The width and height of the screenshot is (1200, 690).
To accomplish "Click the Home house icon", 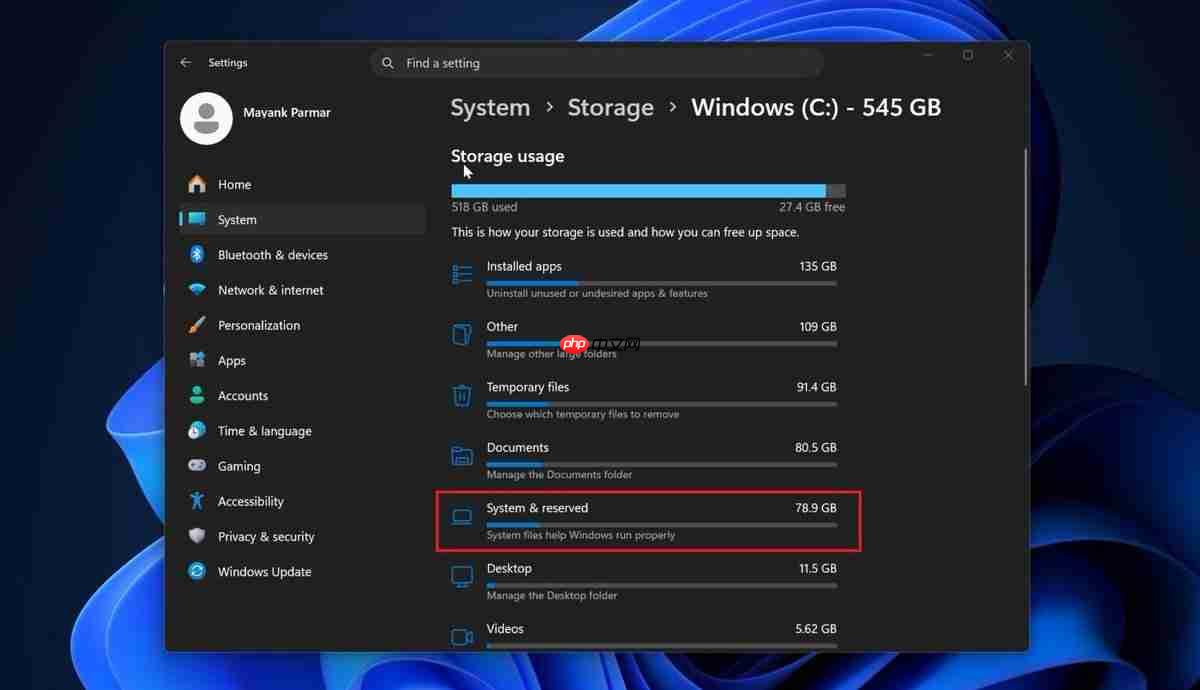I will (x=197, y=184).
